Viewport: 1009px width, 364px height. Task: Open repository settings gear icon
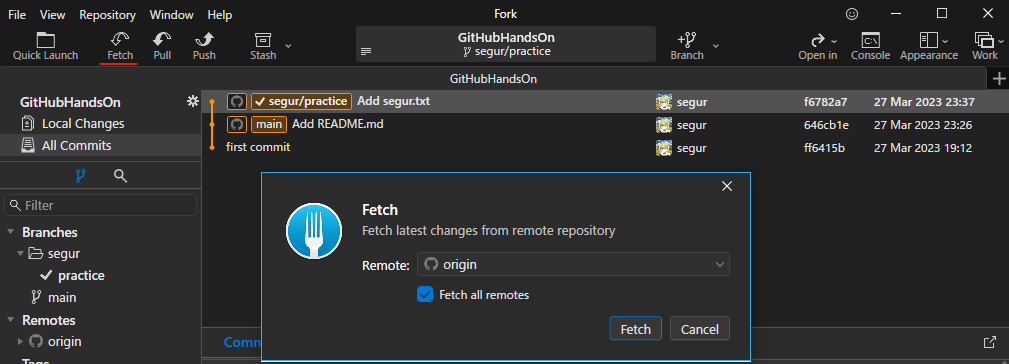click(x=192, y=101)
